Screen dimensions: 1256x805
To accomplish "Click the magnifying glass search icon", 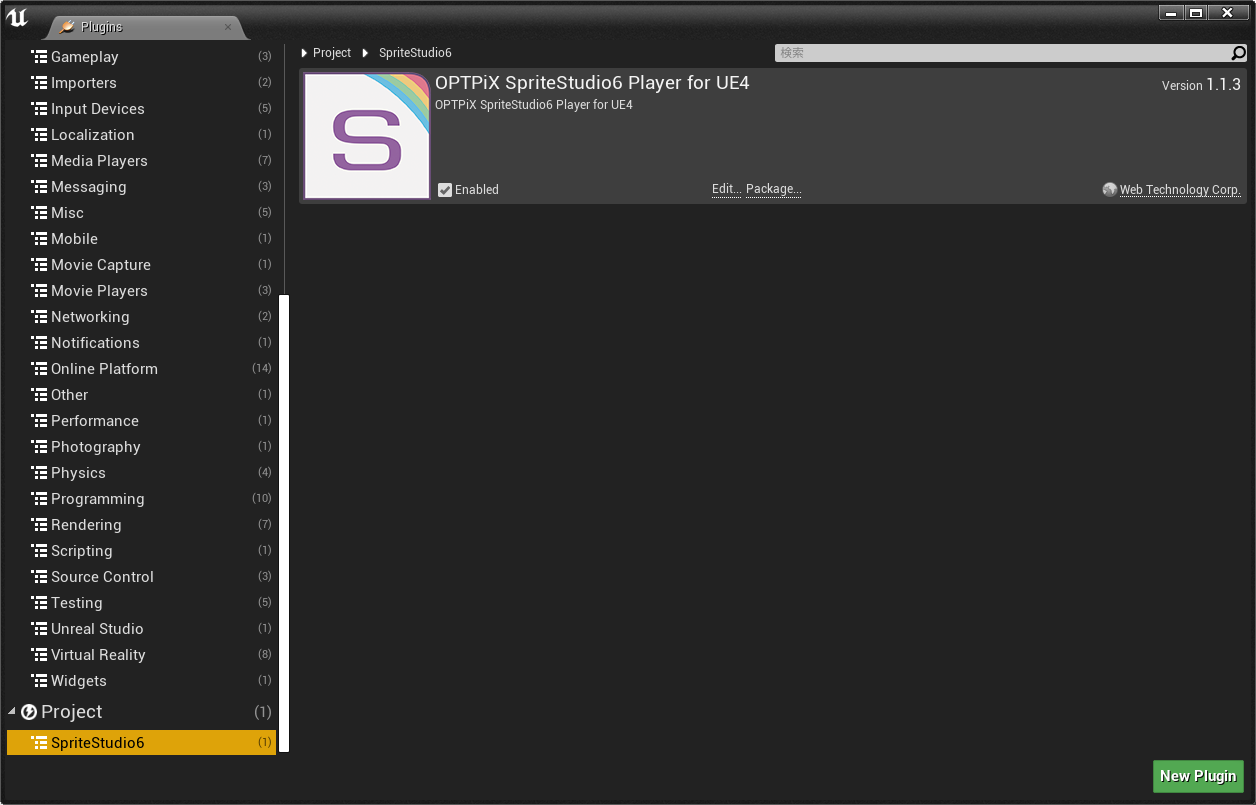I will pos(1238,53).
